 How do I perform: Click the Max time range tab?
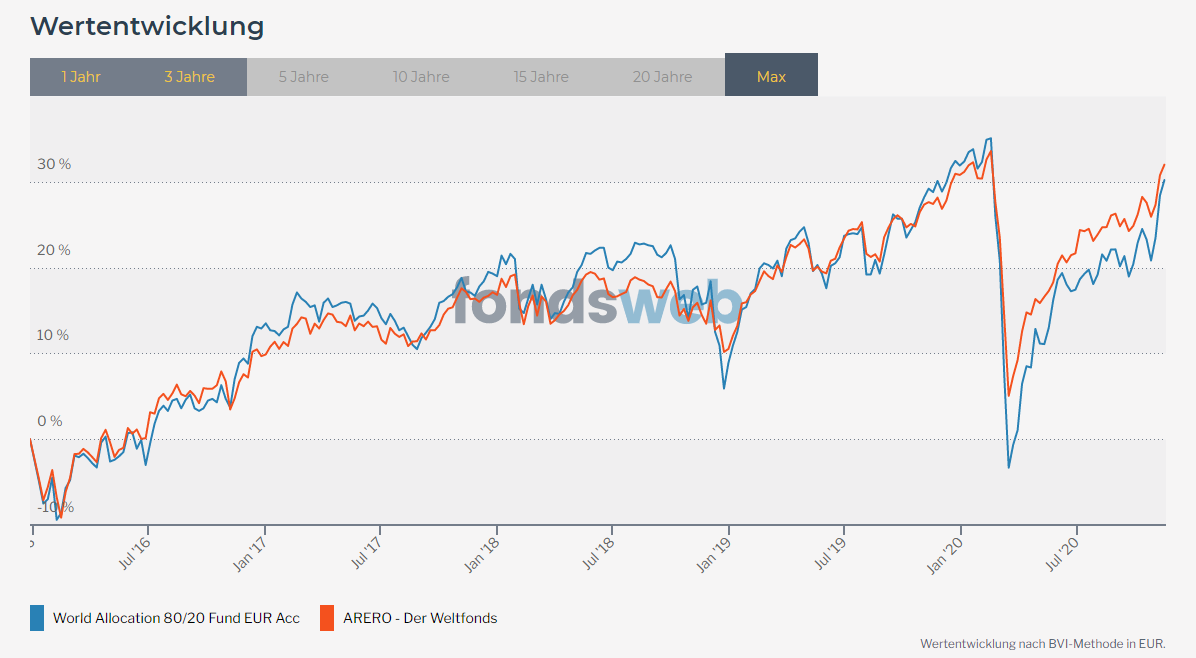[771, 77]
